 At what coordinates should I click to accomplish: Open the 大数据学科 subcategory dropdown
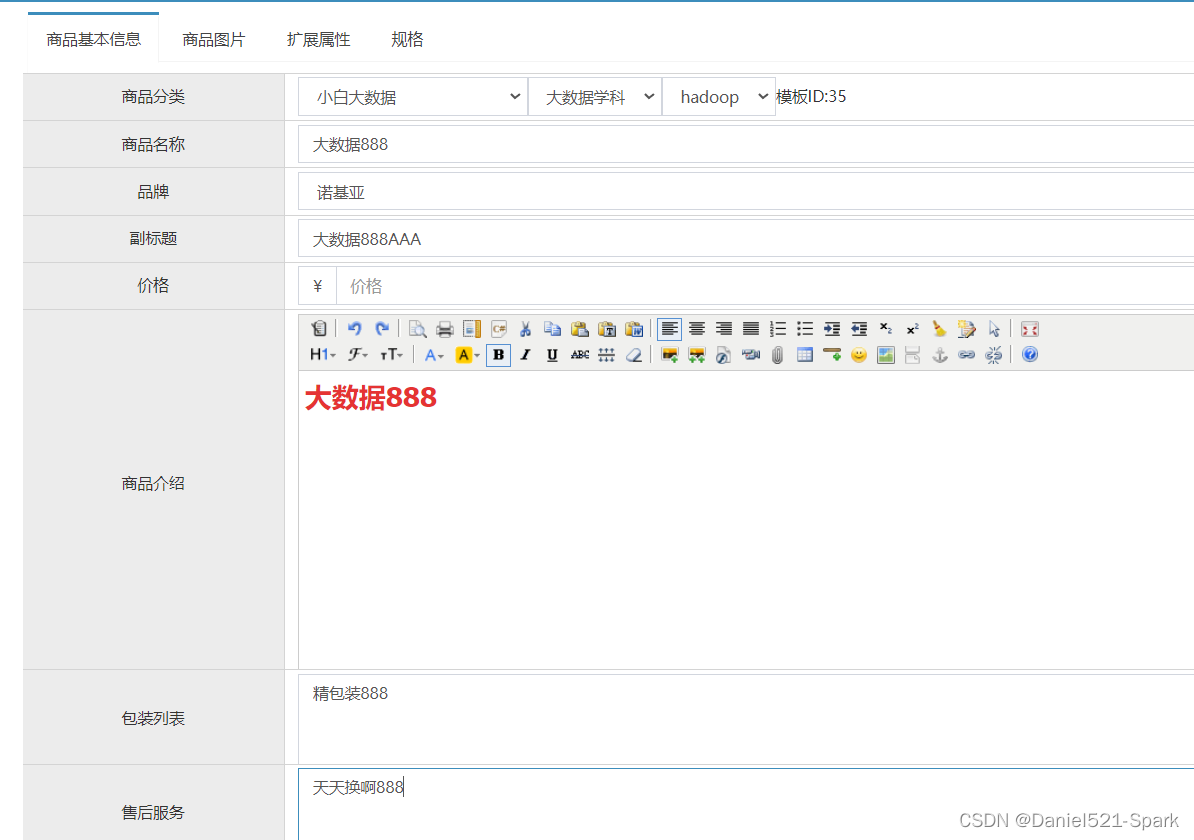point(595,97)
